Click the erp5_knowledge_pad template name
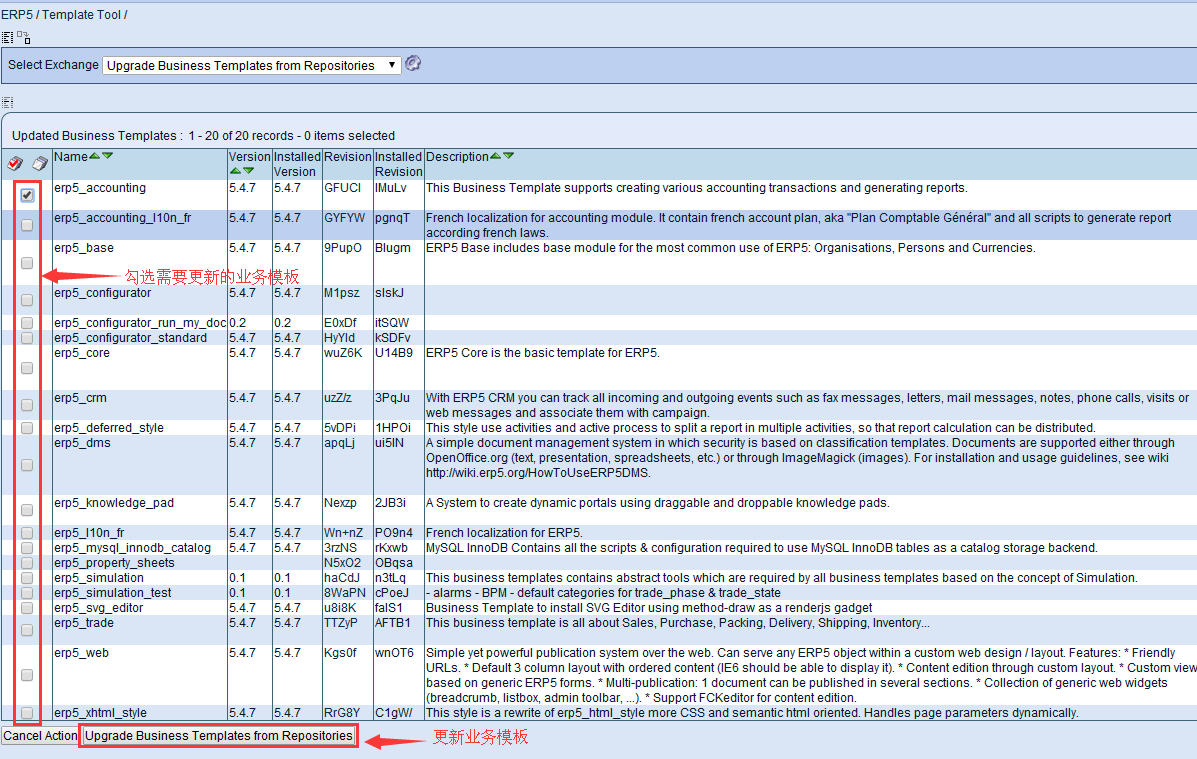 114,502
